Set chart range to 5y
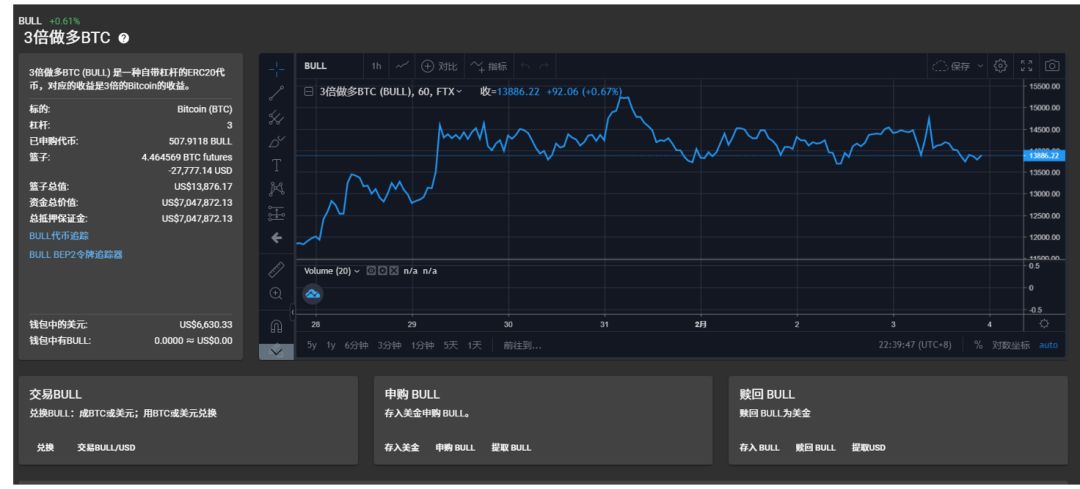 pos(312,345)
